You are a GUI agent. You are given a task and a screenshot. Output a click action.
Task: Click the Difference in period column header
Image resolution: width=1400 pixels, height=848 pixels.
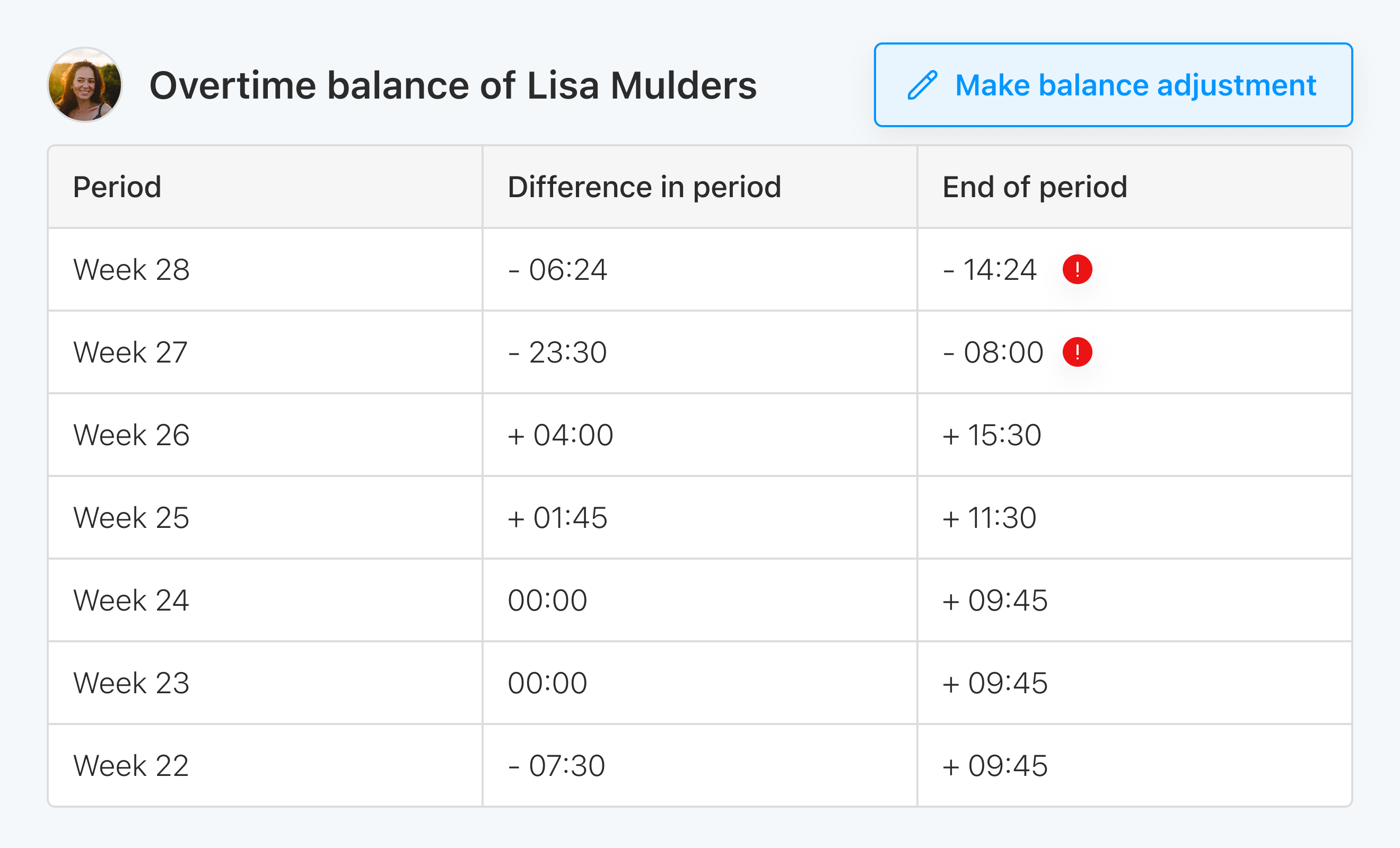point(644,187)
